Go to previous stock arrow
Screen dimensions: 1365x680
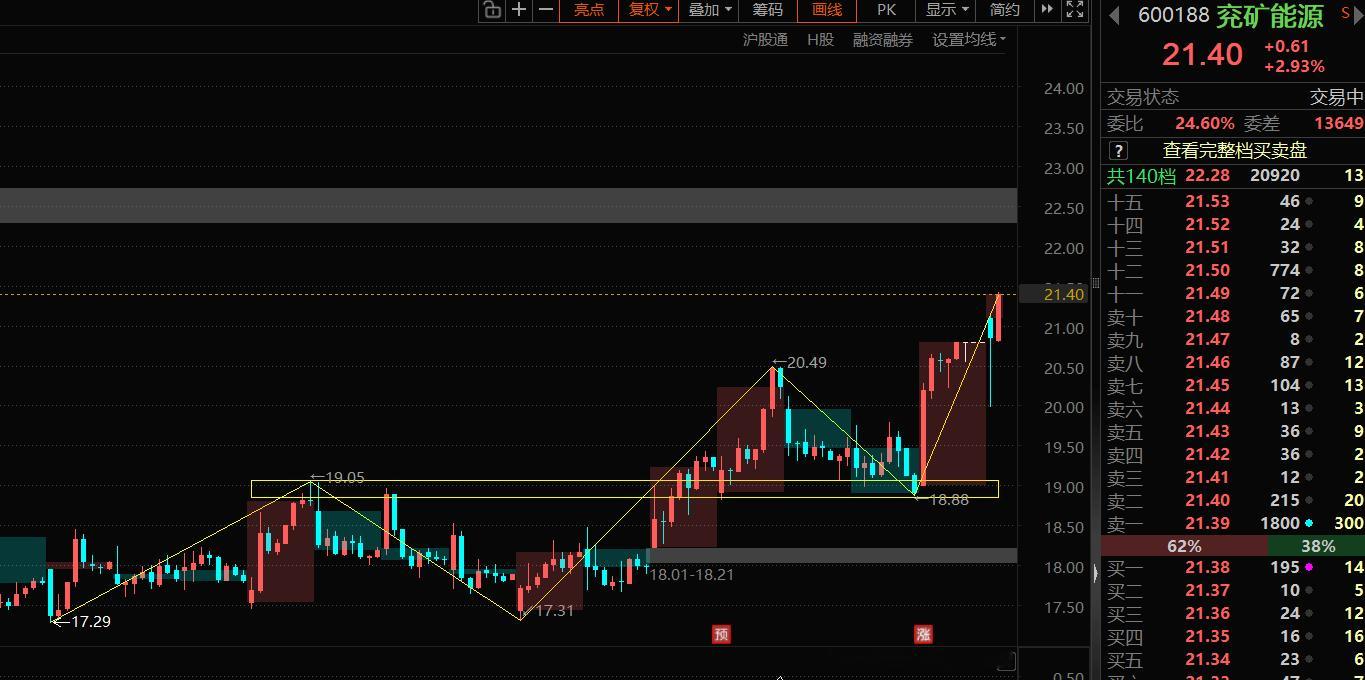tap(1113, 14)
